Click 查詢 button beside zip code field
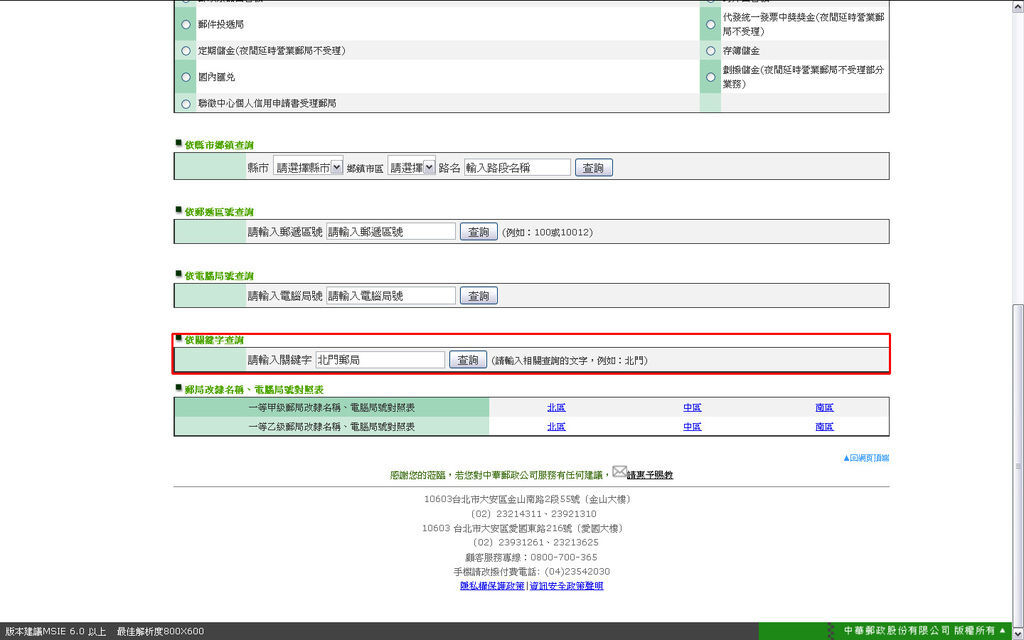This screenshot has height=640, width=1024. [479, 232]
